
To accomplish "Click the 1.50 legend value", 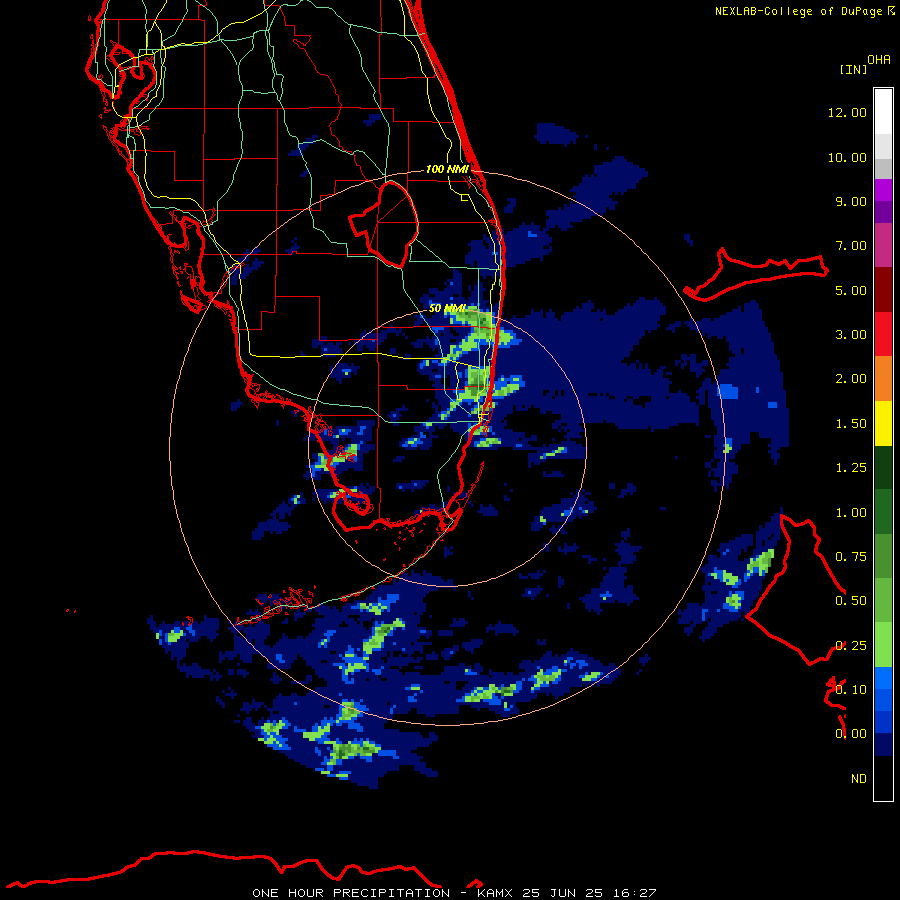I will coord(851,424).
